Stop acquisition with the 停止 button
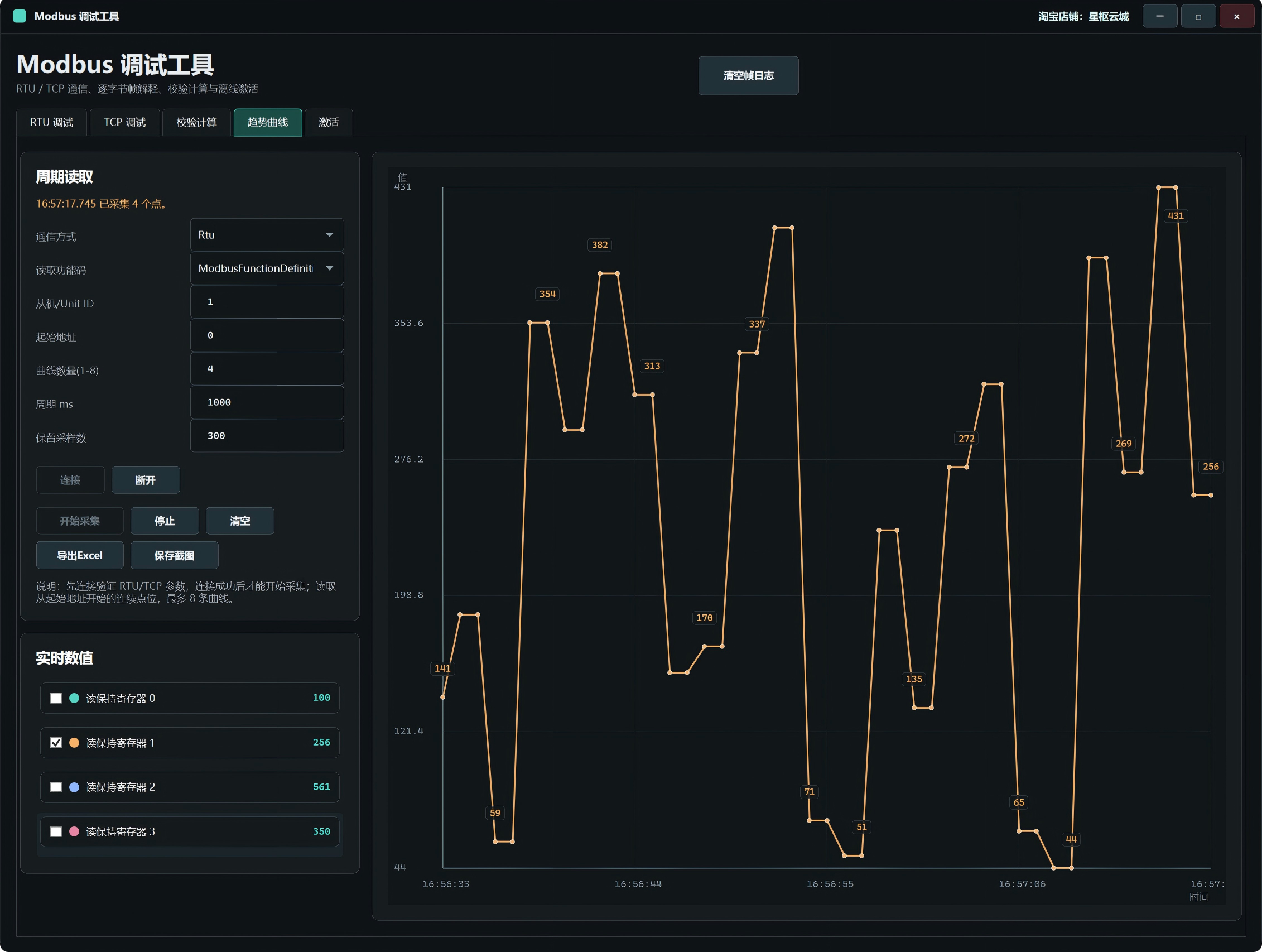The height and width of the screenshot is (952, 1262). [x=165, y=521]
